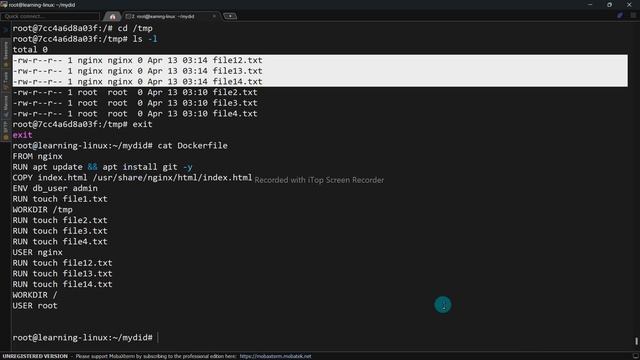
Task: Open the mobaxterm.mobatek.net link
Action: click(x=276, y=356)
